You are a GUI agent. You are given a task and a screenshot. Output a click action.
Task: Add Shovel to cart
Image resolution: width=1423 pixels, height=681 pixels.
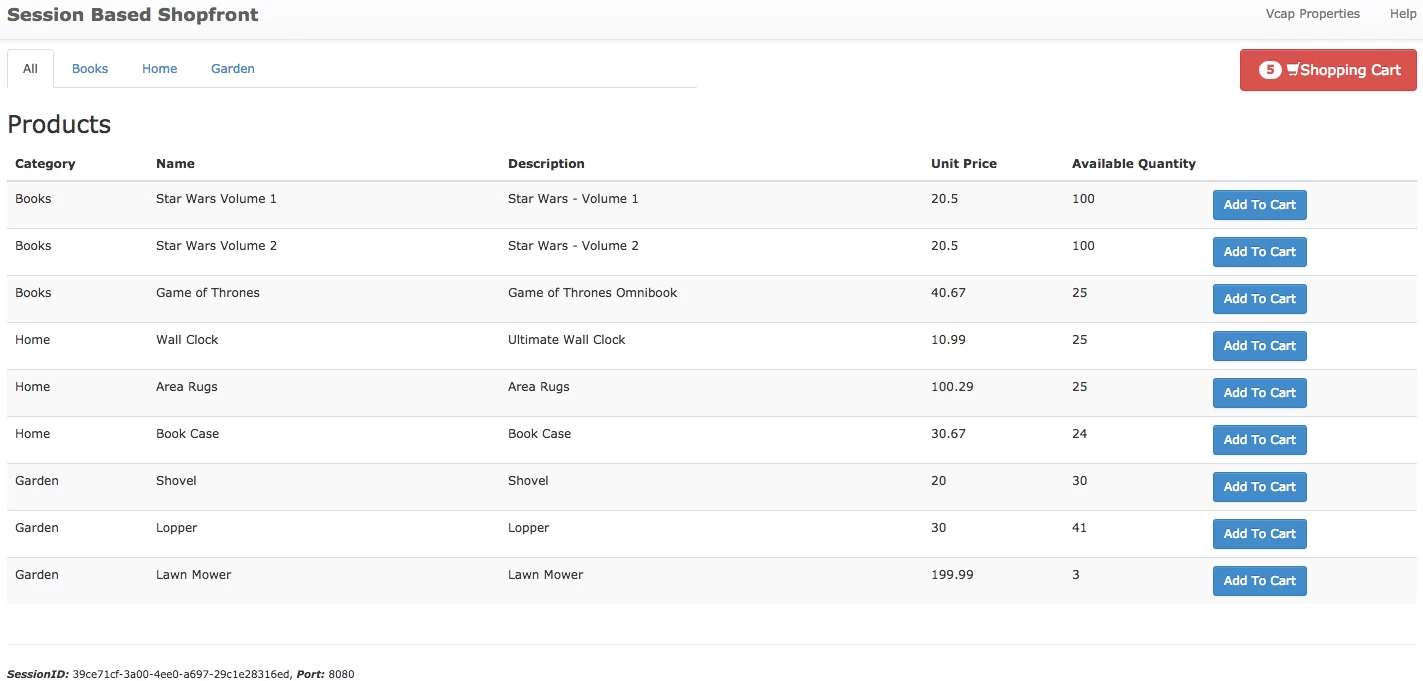pyautogui.click(x=1259, y=487)
